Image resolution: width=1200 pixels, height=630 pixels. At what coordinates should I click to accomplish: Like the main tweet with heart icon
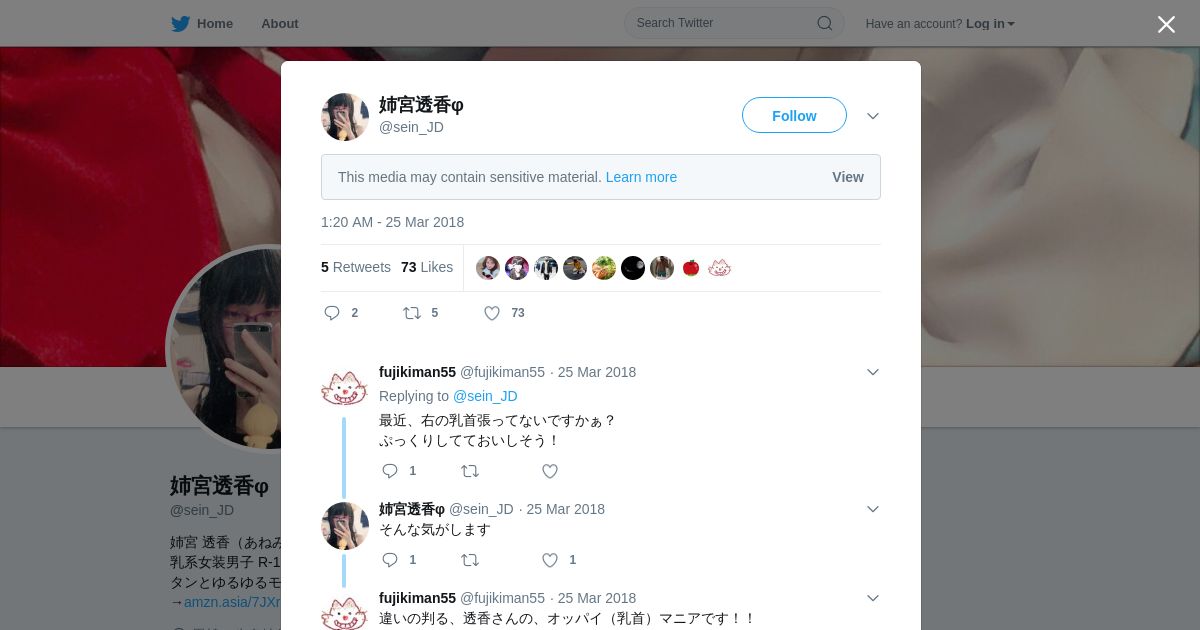coord(492,313)
